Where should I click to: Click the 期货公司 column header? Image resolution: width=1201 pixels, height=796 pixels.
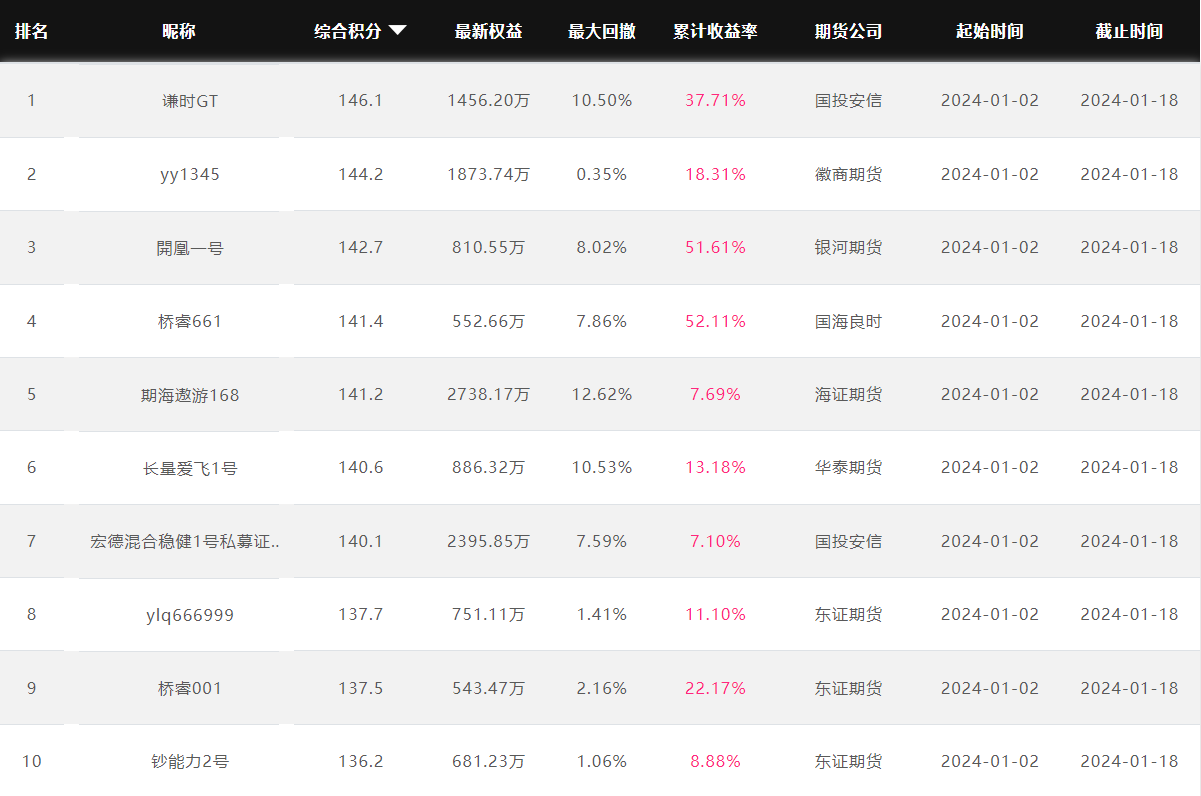(848, 31)
